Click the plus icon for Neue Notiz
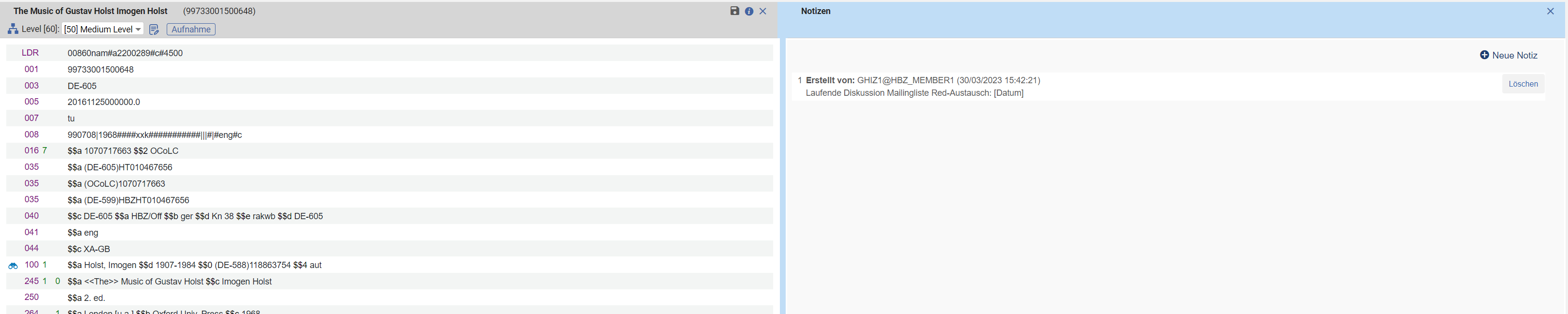The width and height of the screenshot is (1568, 314). click(1484, 55)
